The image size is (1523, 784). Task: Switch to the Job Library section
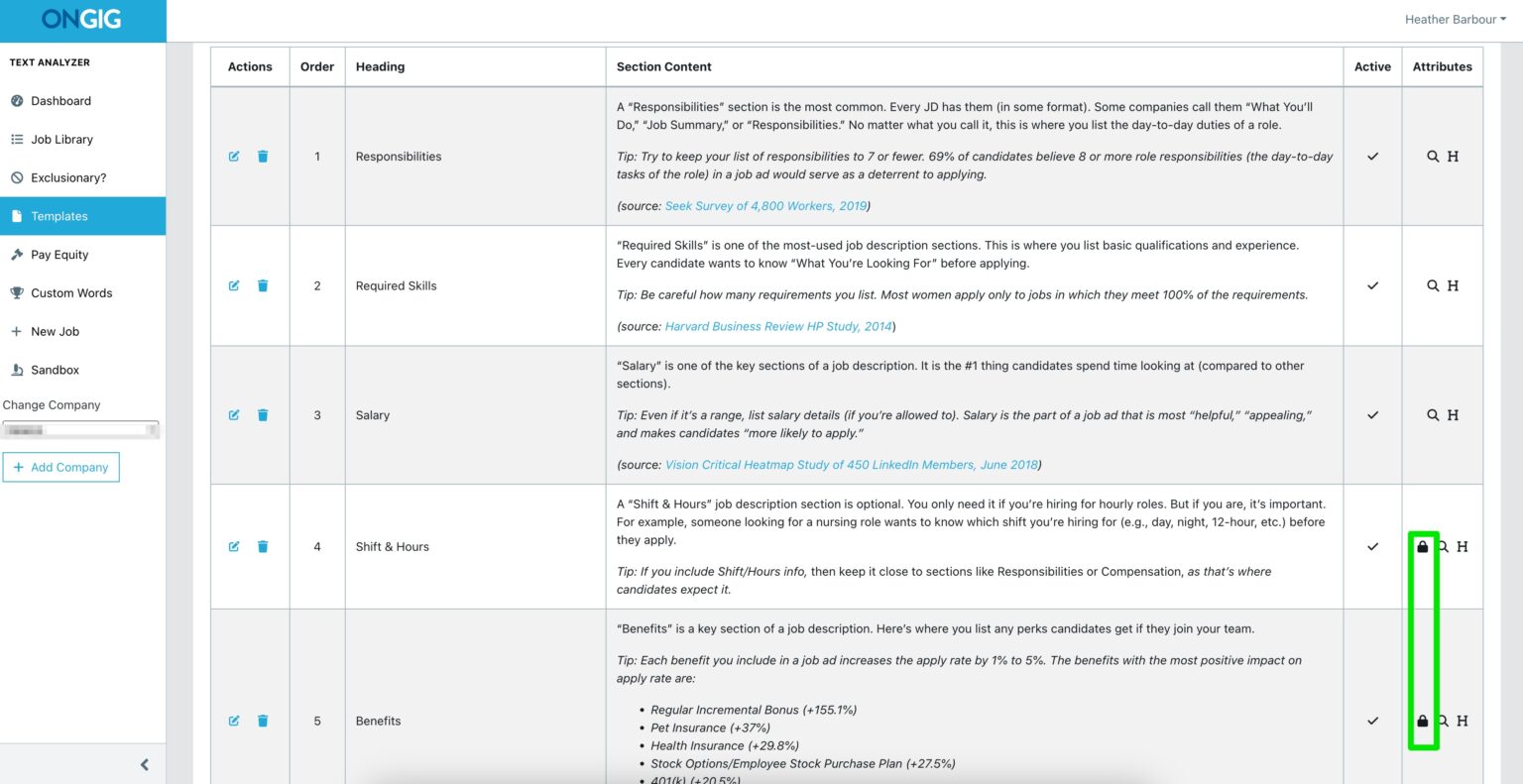[x=61, y=139]
